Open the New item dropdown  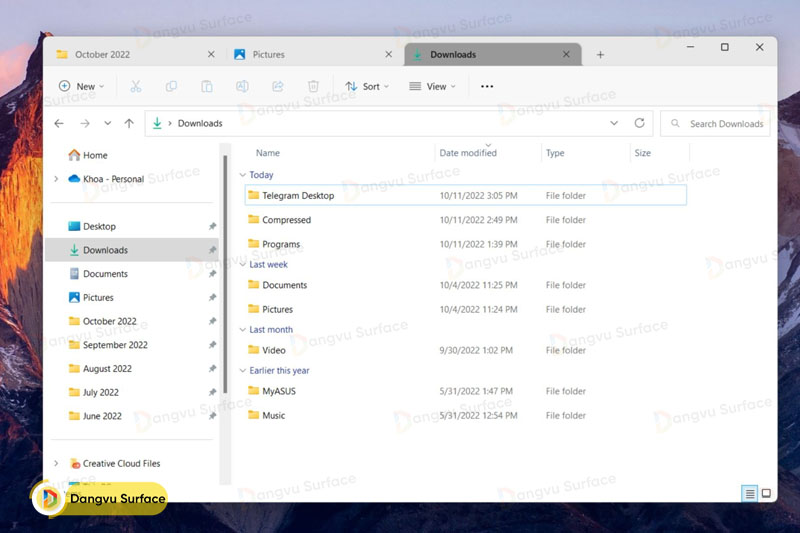tap(82, 86)
